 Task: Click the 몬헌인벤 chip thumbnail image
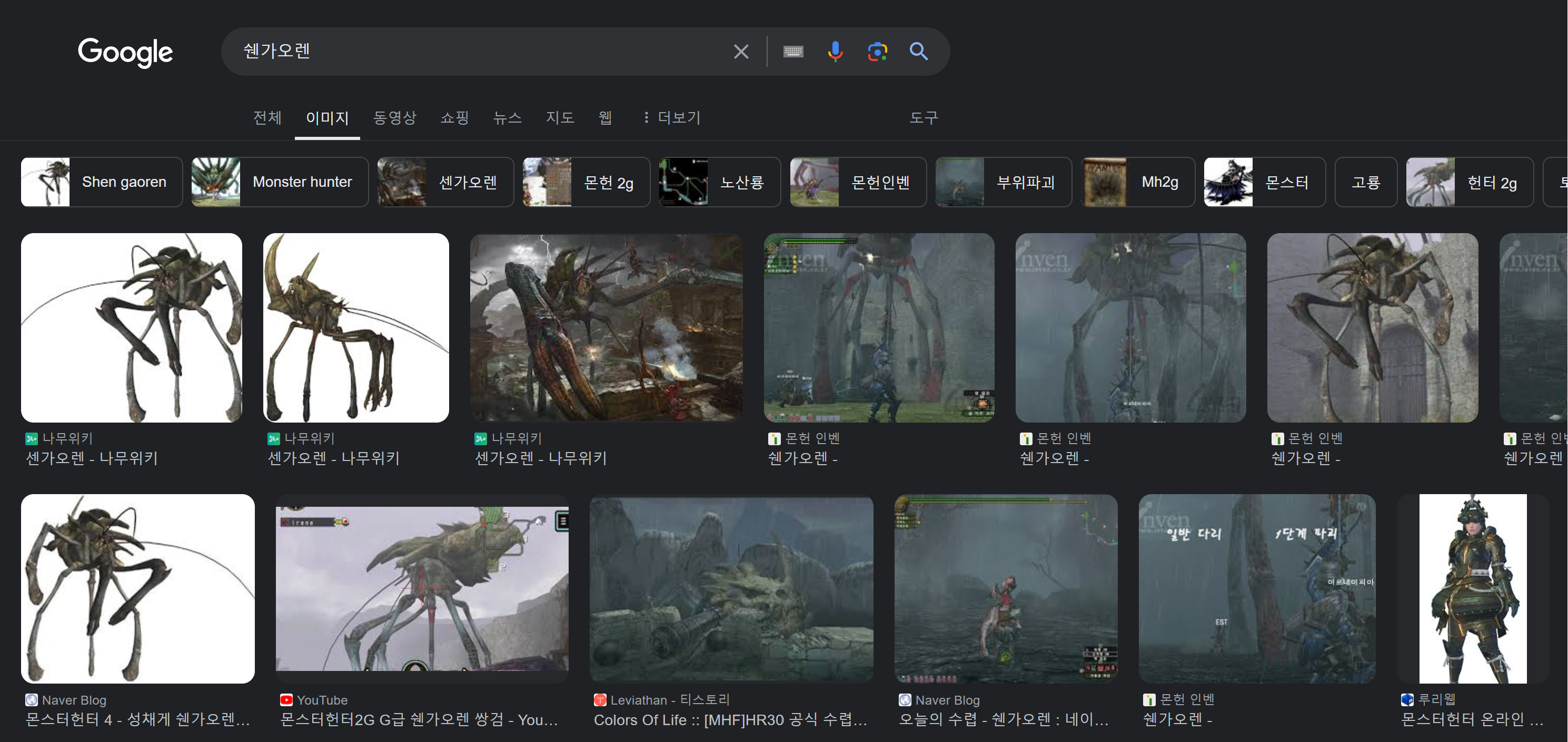(x=815, y=182)
